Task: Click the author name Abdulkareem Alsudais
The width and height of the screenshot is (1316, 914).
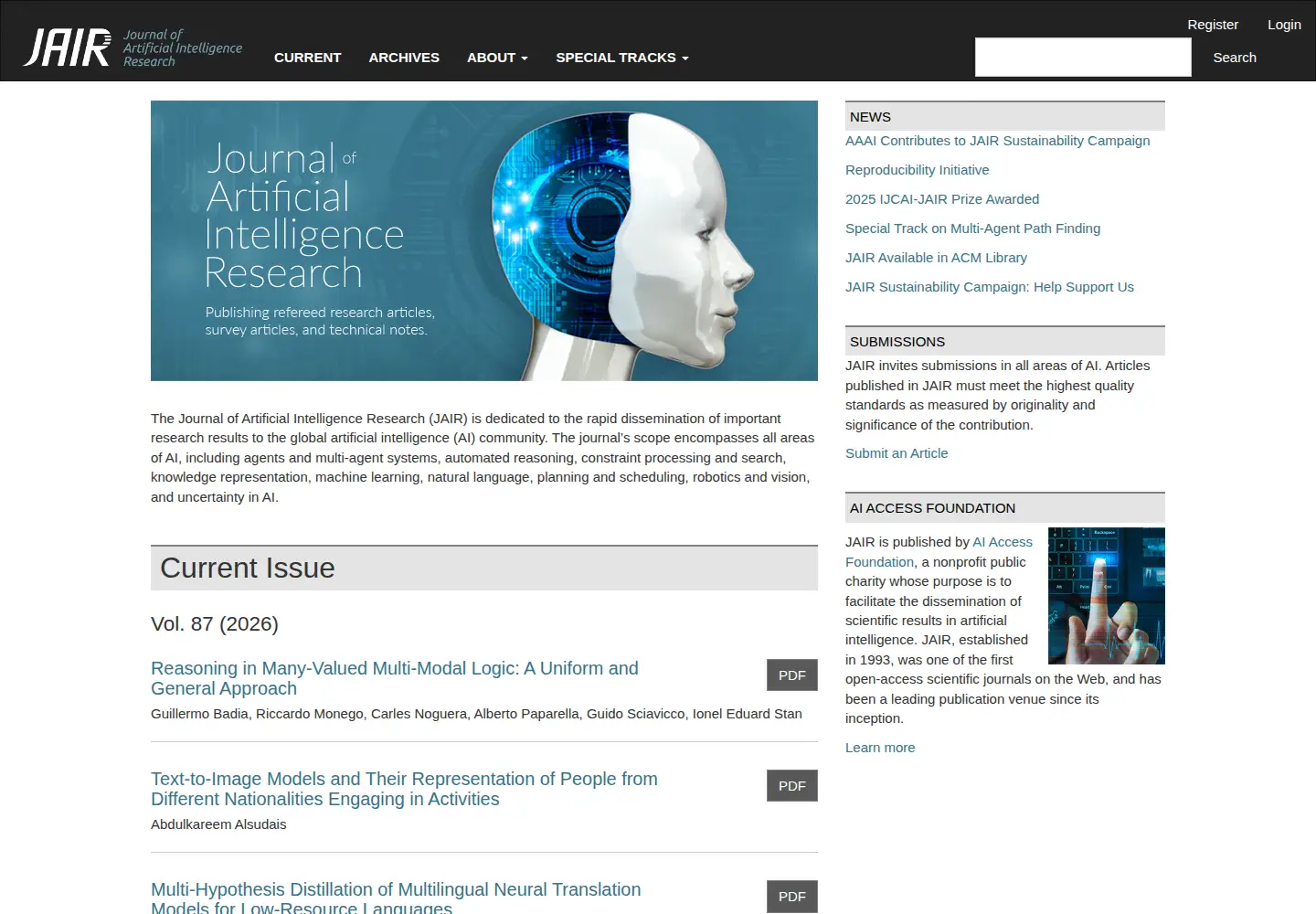Action: click(x=218, y=824)
